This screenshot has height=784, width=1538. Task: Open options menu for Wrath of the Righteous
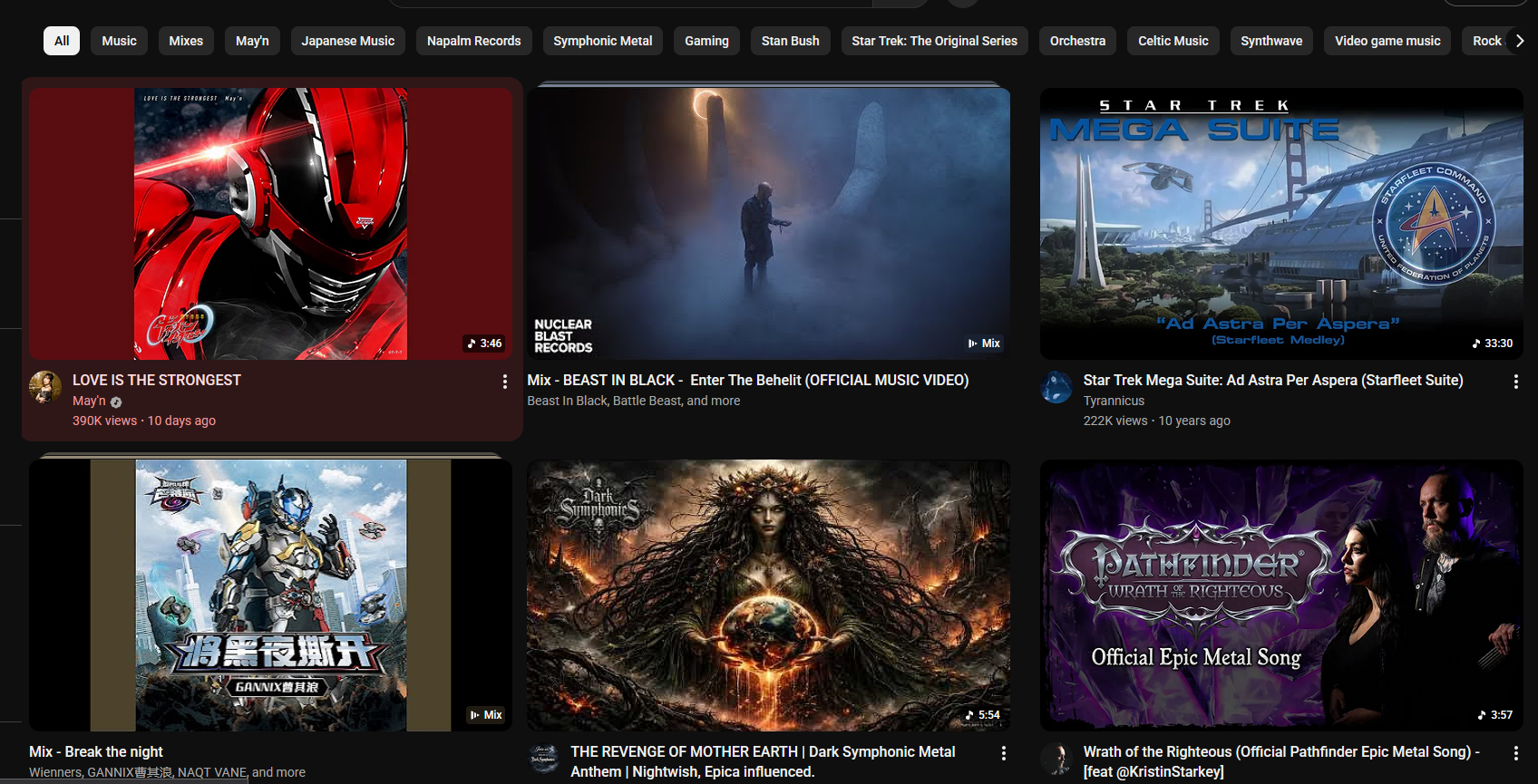(1515, 753)
